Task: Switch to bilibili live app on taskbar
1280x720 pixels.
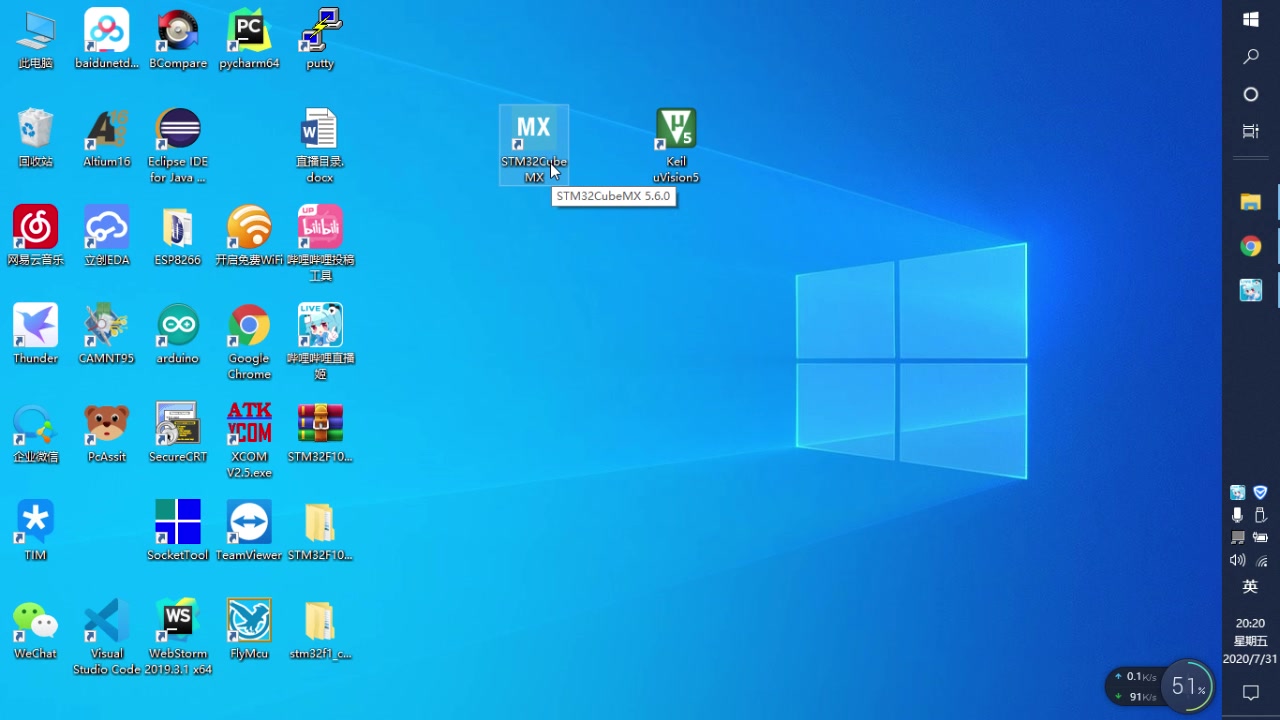Action: coord(1251,290)
